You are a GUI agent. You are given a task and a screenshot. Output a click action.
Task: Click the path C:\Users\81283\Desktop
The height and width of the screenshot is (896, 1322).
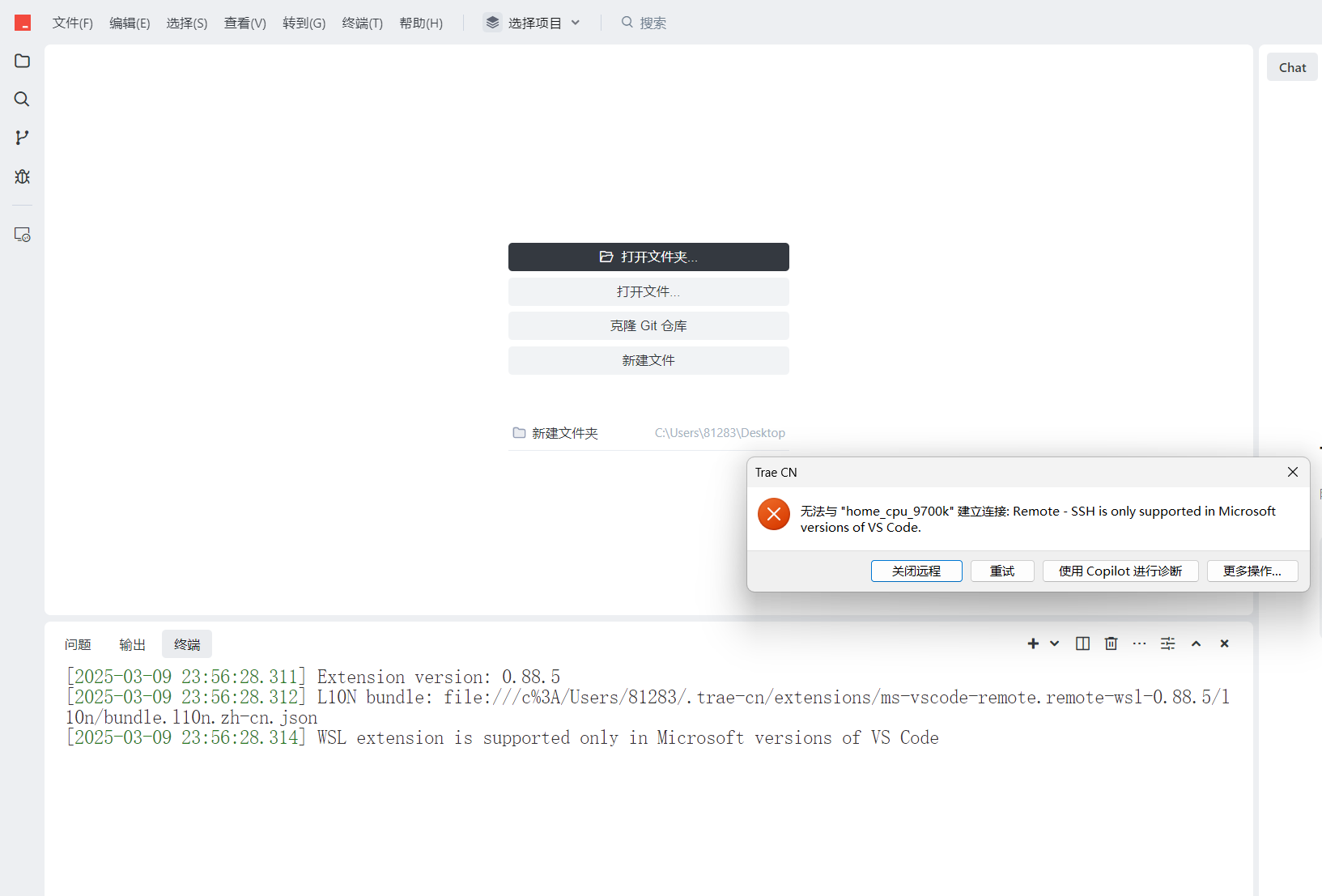[x=720, y=433]
